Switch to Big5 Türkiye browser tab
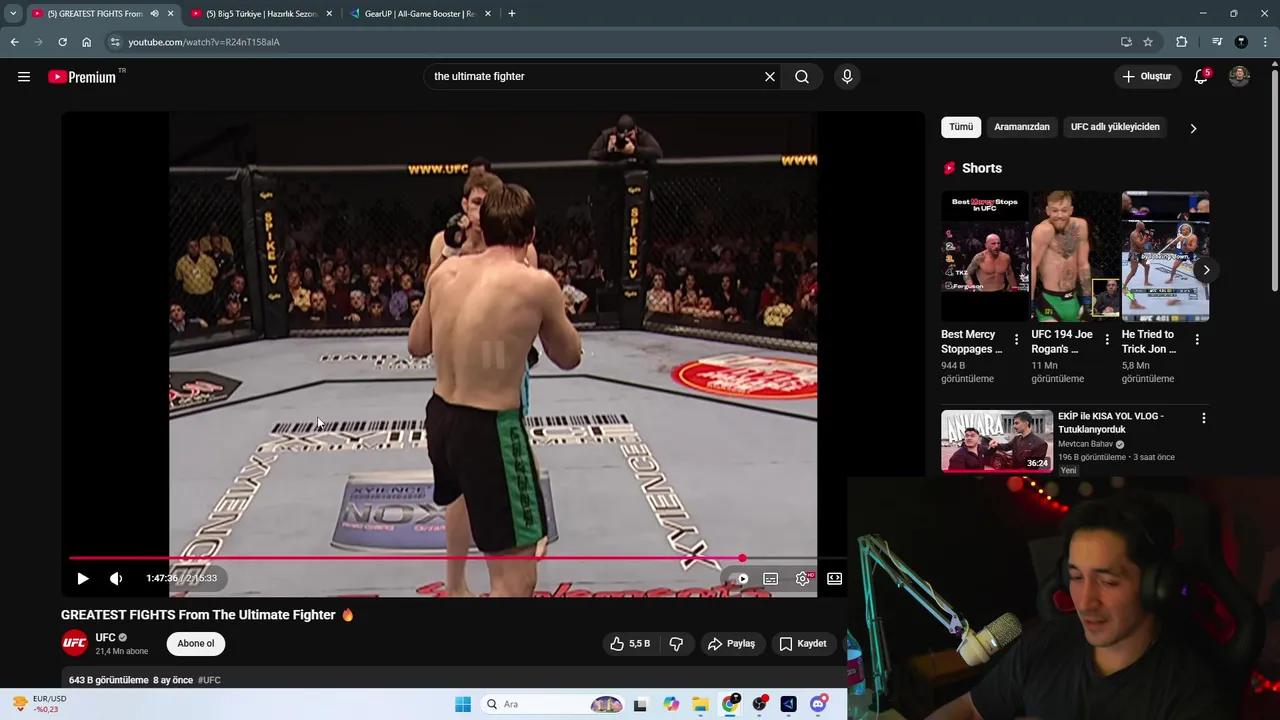The image size is (1280, 720). click(262, 14)
